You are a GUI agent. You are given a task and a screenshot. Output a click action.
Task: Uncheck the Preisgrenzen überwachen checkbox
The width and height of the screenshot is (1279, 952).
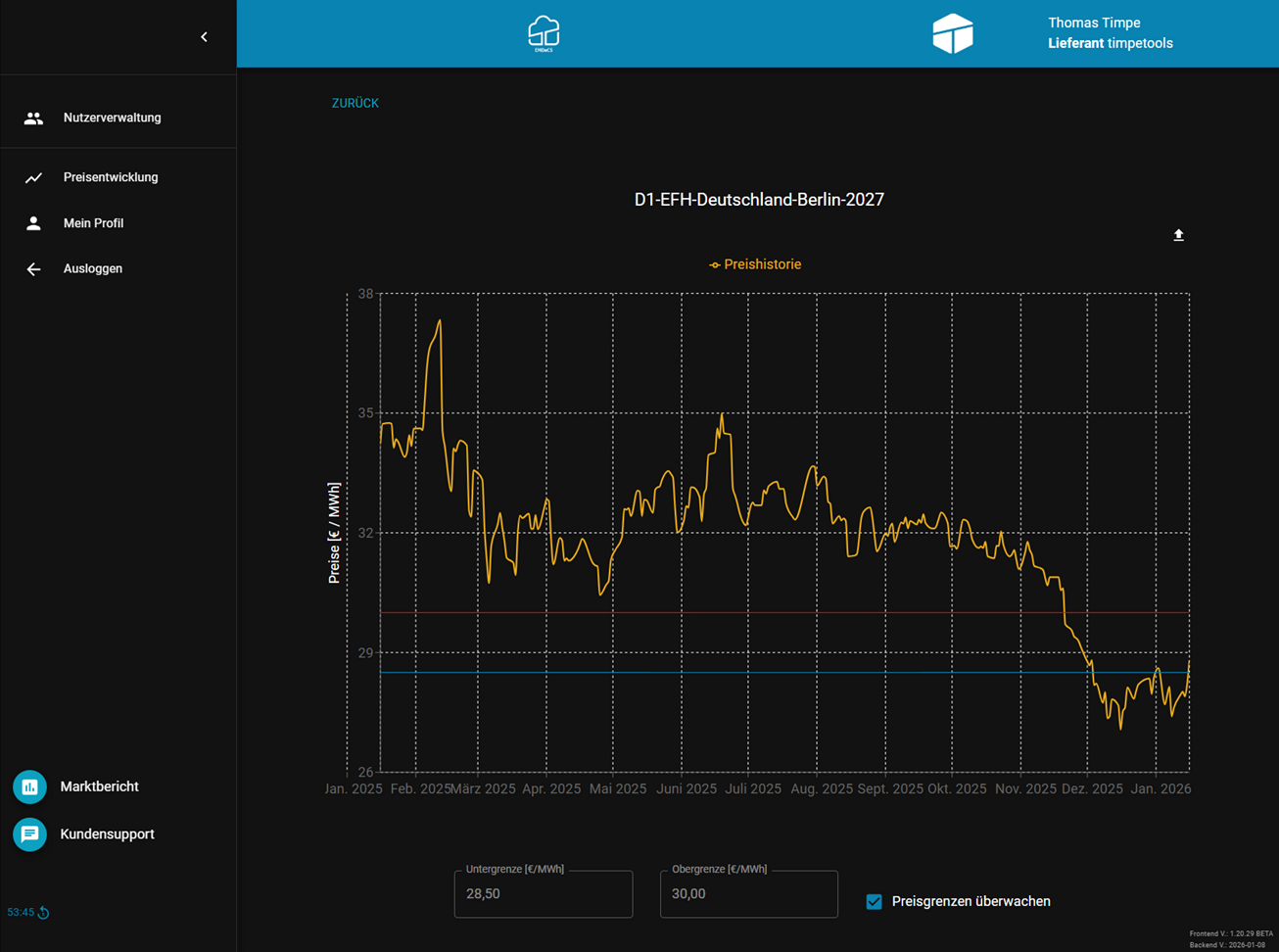pos(875,901)
